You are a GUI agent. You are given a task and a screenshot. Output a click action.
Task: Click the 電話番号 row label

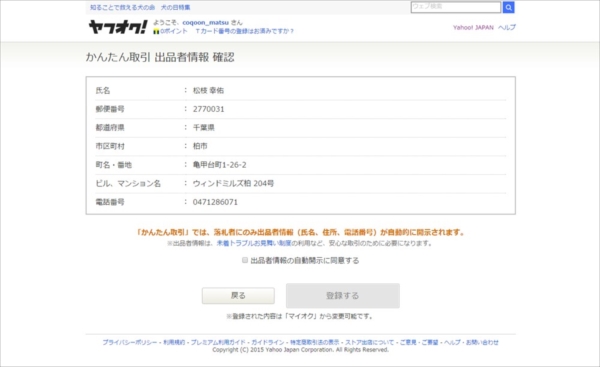(x=110, y=202)
